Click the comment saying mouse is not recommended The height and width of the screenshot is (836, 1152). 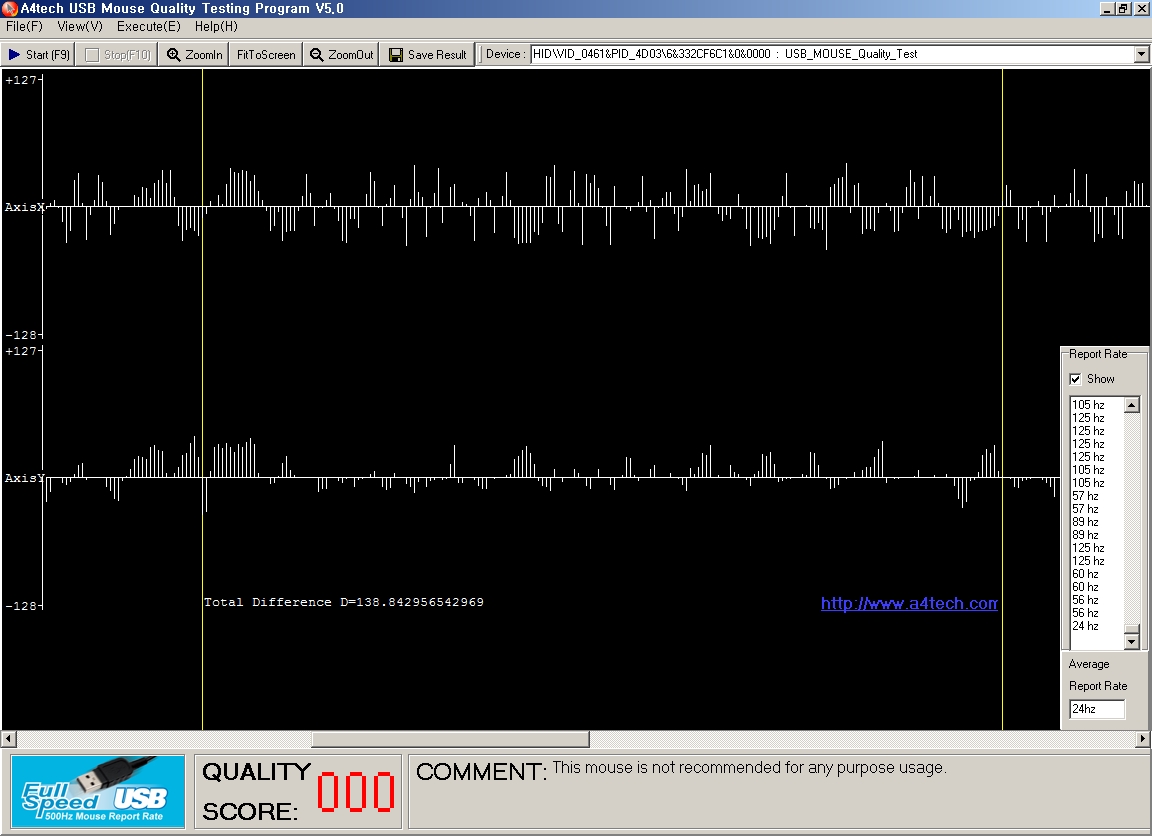pyautogui.click(x=749, y=768)
